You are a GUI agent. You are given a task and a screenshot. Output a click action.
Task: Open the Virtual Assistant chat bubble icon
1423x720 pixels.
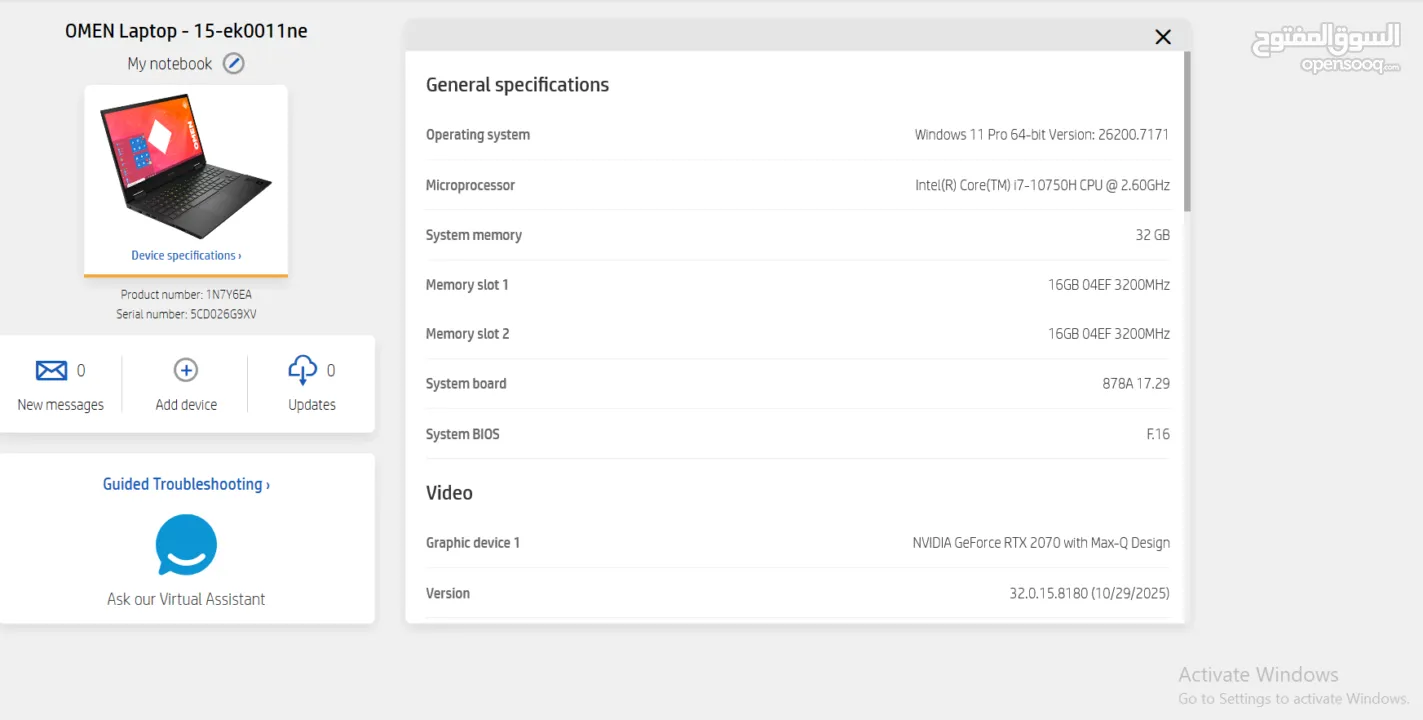tap(186, 545)
